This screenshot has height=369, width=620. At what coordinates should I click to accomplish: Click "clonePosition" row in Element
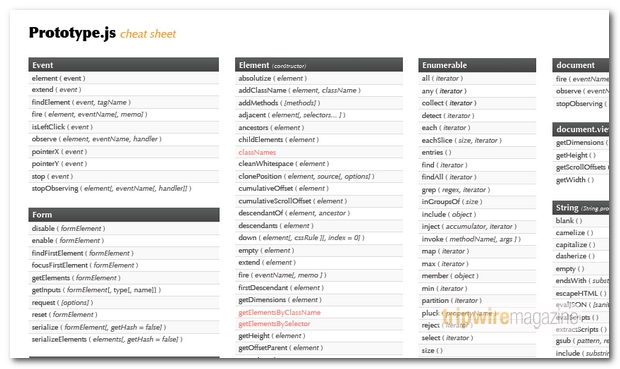tap(319, 176)
